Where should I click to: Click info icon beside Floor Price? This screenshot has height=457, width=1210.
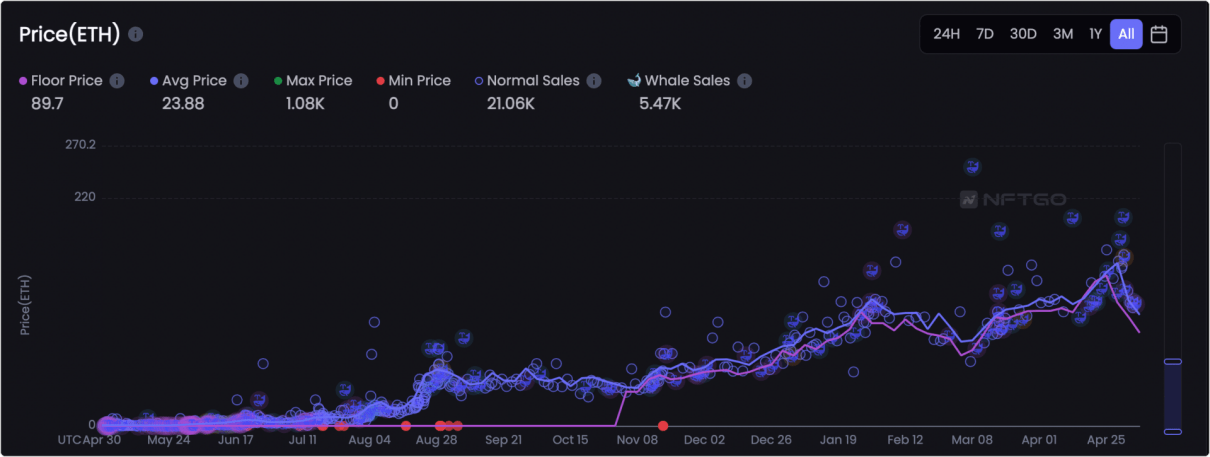pos(117,80)
